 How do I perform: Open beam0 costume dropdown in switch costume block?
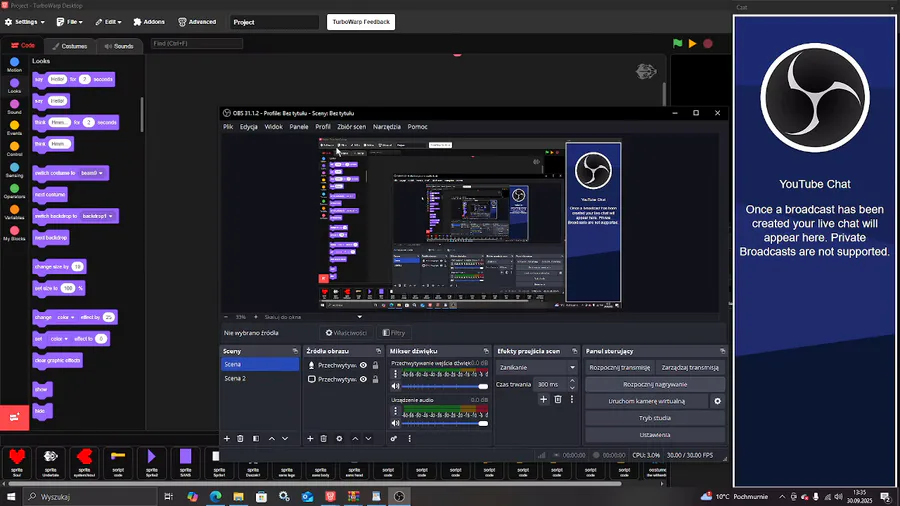92,173
